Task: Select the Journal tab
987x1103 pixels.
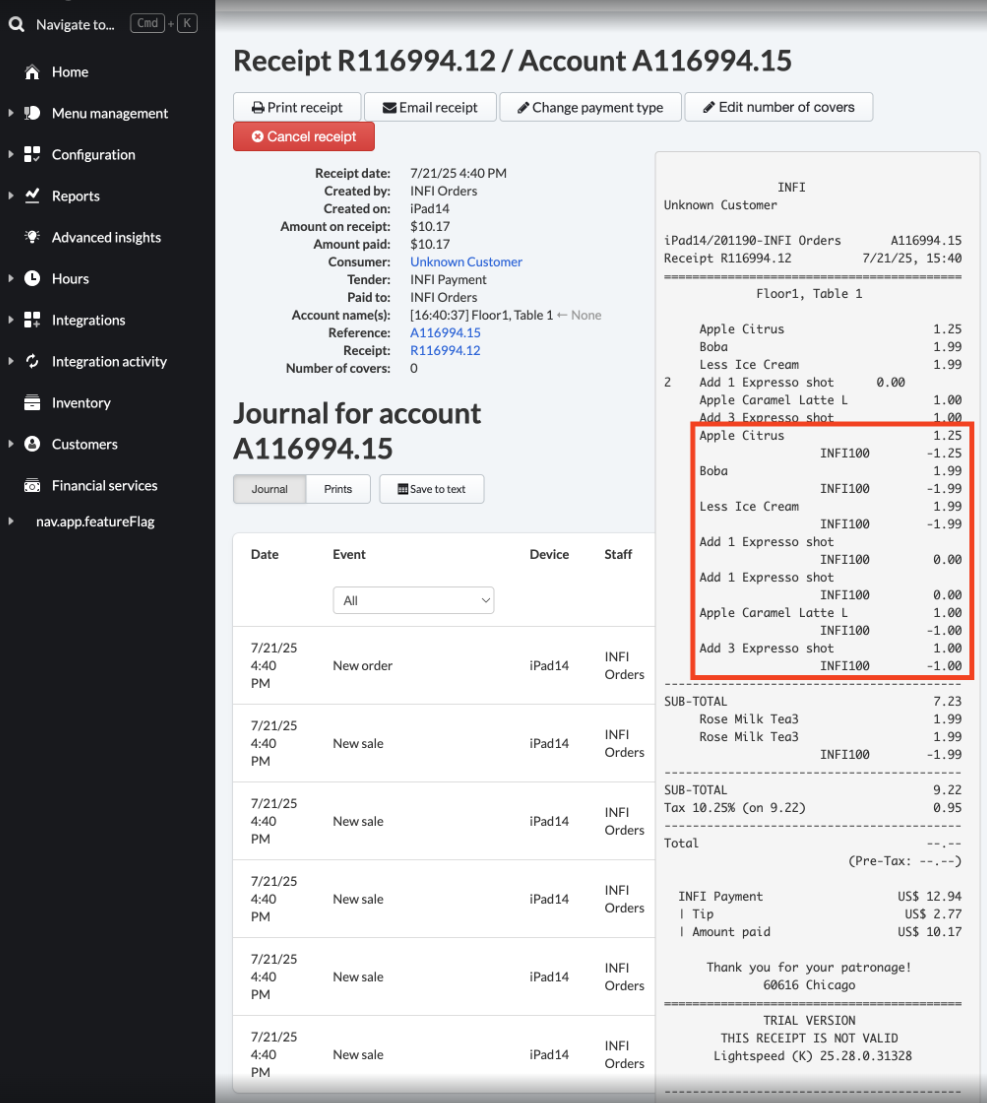Action: click(x=269, y=489)
